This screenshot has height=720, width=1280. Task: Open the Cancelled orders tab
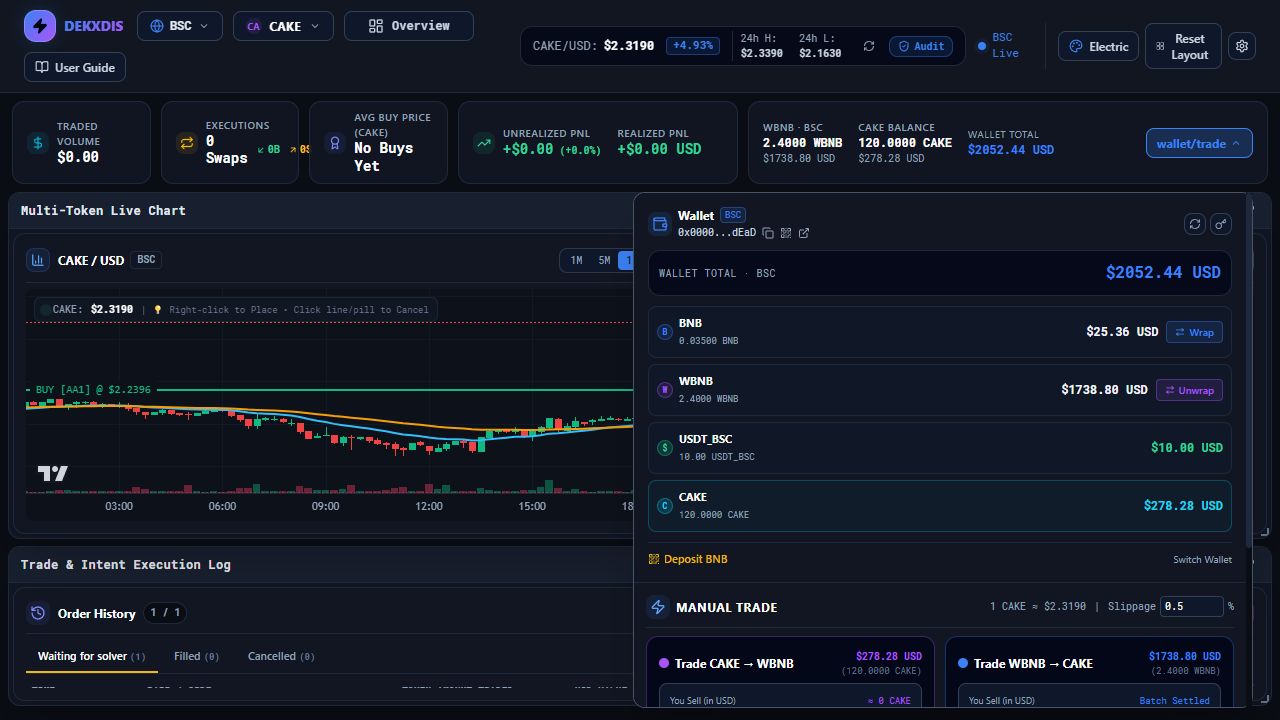pos(281,656)
